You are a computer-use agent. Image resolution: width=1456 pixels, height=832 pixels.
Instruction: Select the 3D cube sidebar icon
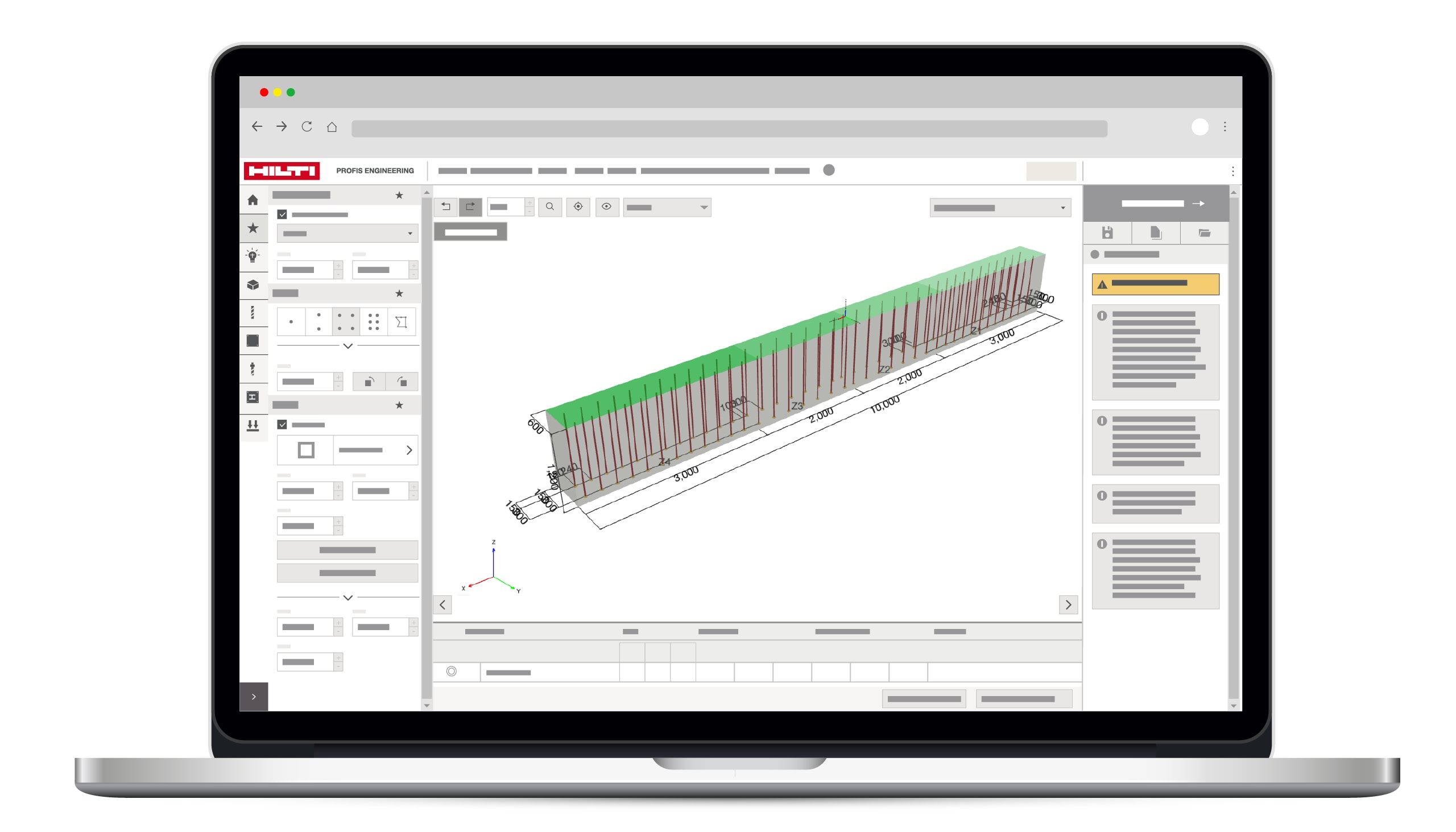tap(253, 285)
